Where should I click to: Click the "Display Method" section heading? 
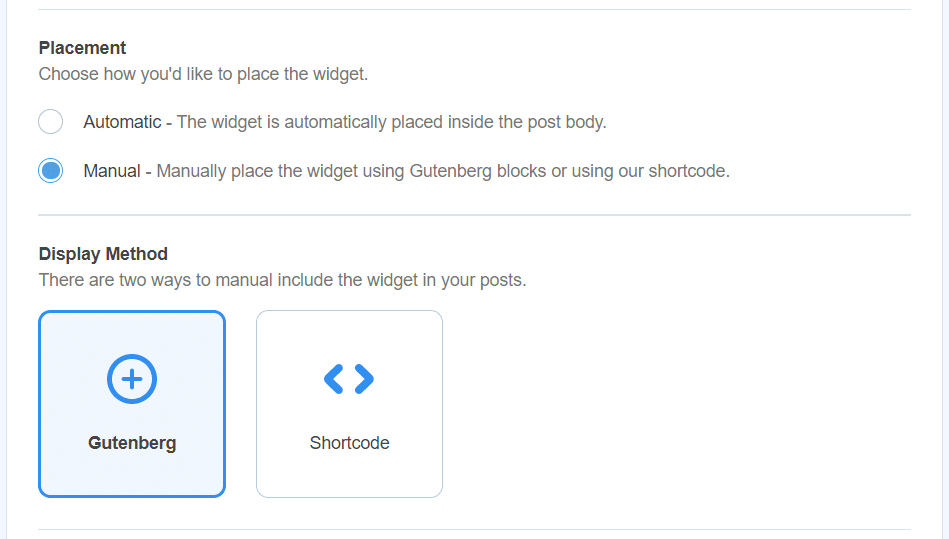pos(103,254)
